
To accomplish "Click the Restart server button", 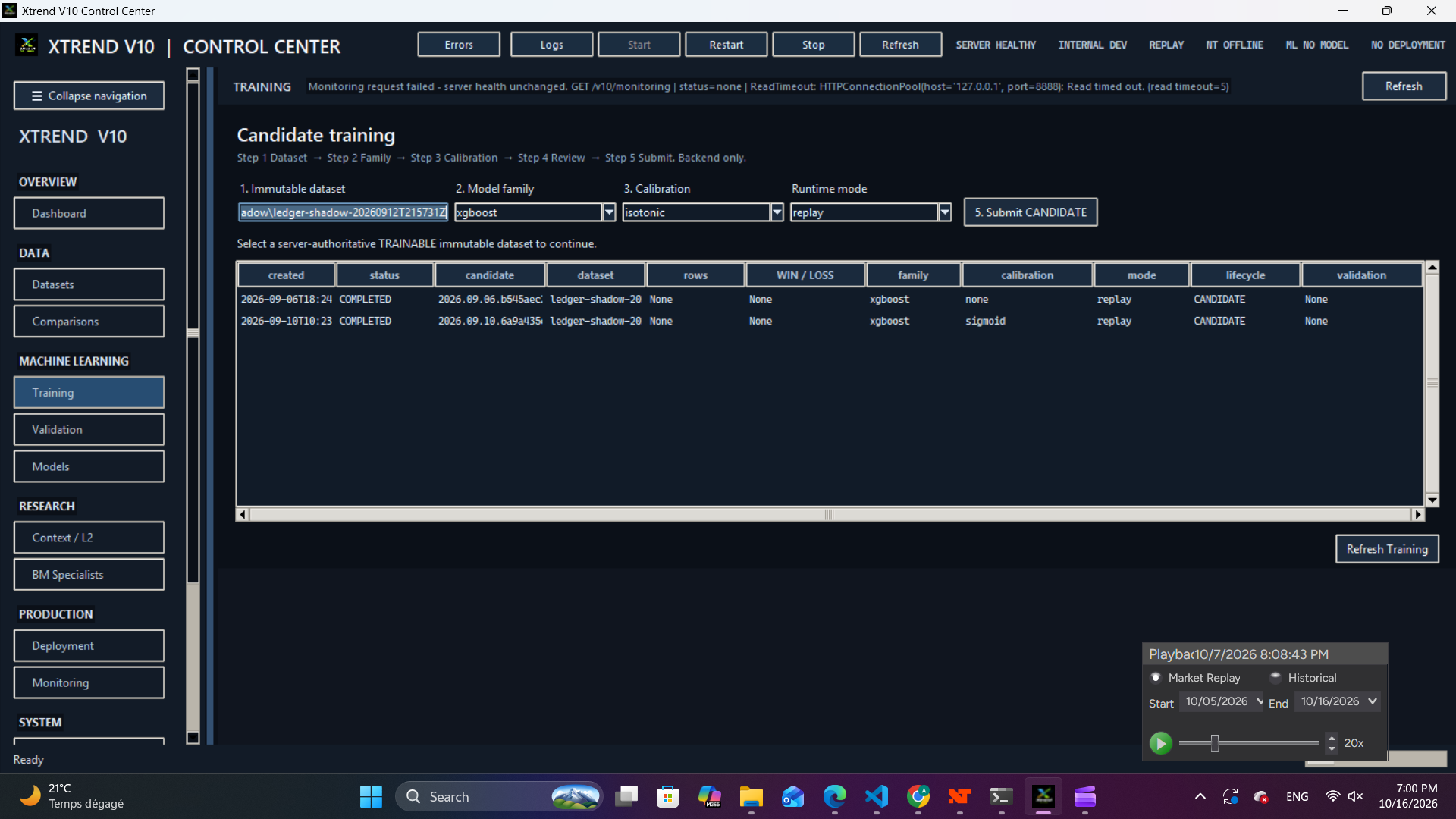I will click(x=726, y=45).
